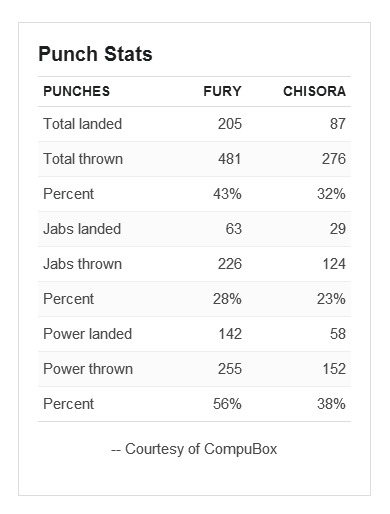Viewport: 390px width, 514px height.
Task: Select the Total thrown row label
Action: tap(83, 159)
